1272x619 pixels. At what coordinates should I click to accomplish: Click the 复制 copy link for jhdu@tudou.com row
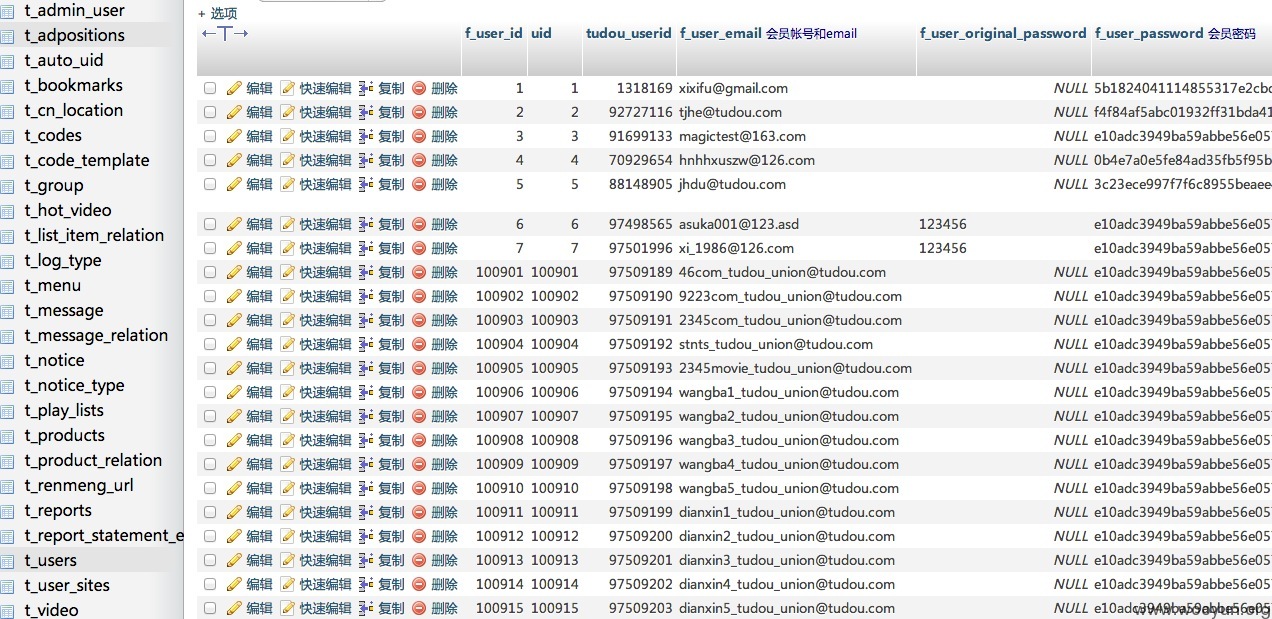pyautogui.click(x=391, y=184)
